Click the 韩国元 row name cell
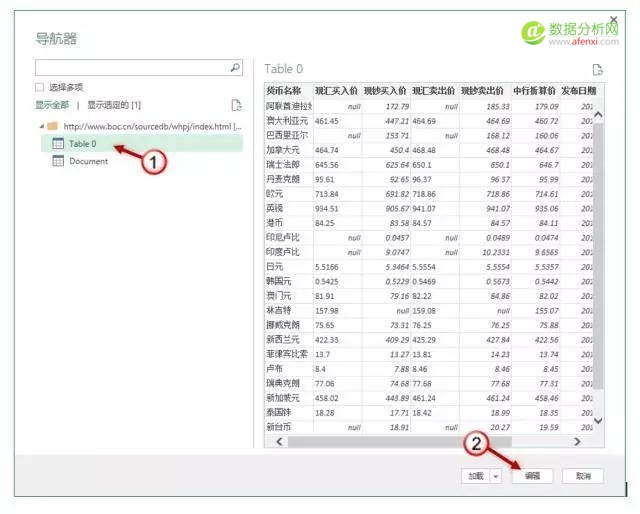This screenshot has width=640, height=514. [288, 281]
